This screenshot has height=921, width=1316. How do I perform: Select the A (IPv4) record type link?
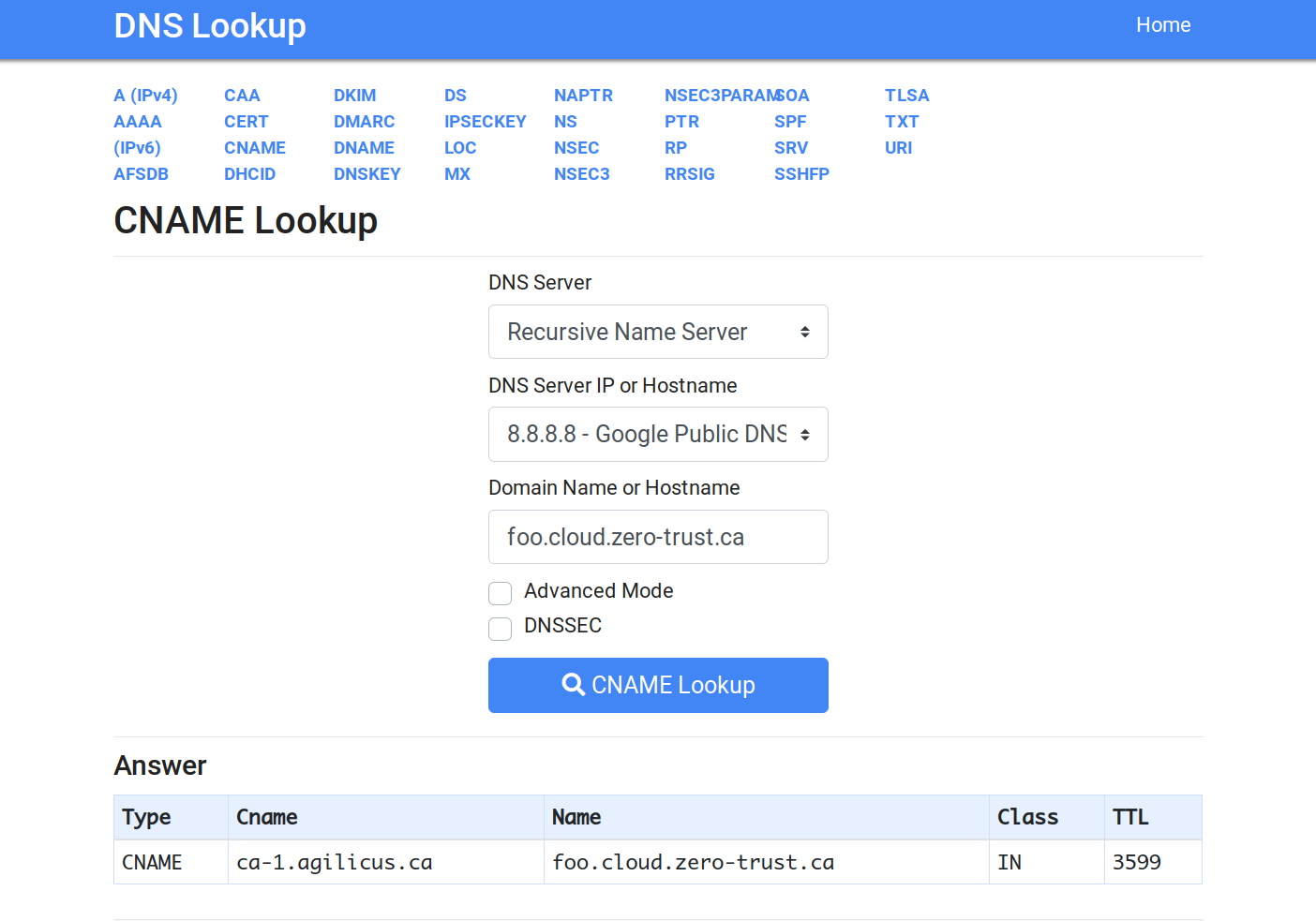(145, 96)
